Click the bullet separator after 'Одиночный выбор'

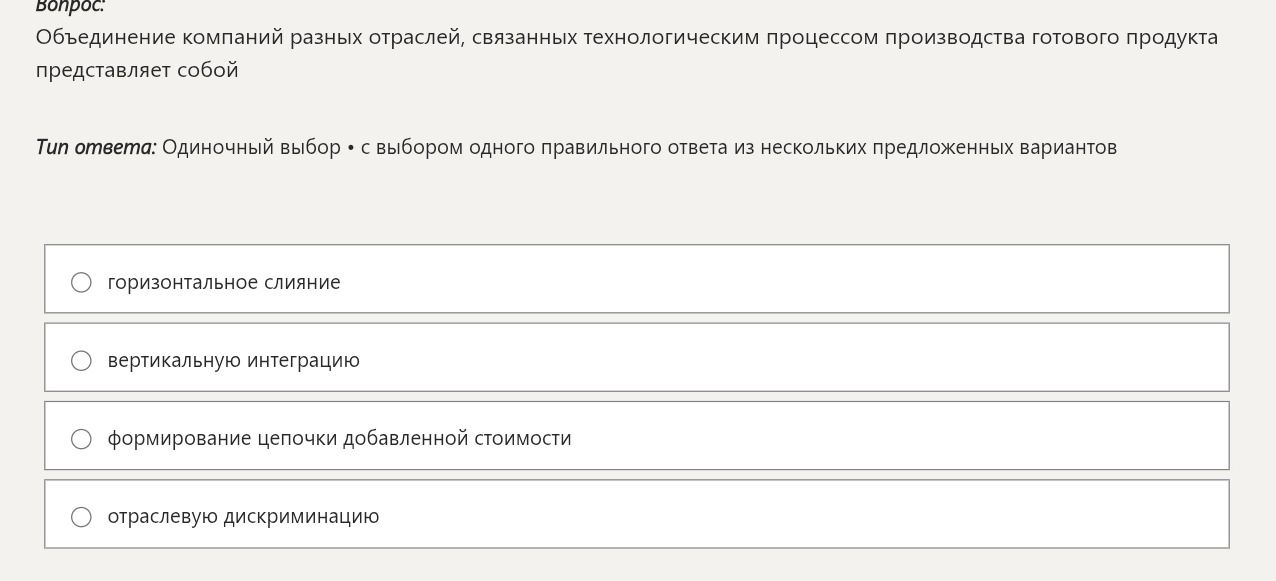coord(351,148)
